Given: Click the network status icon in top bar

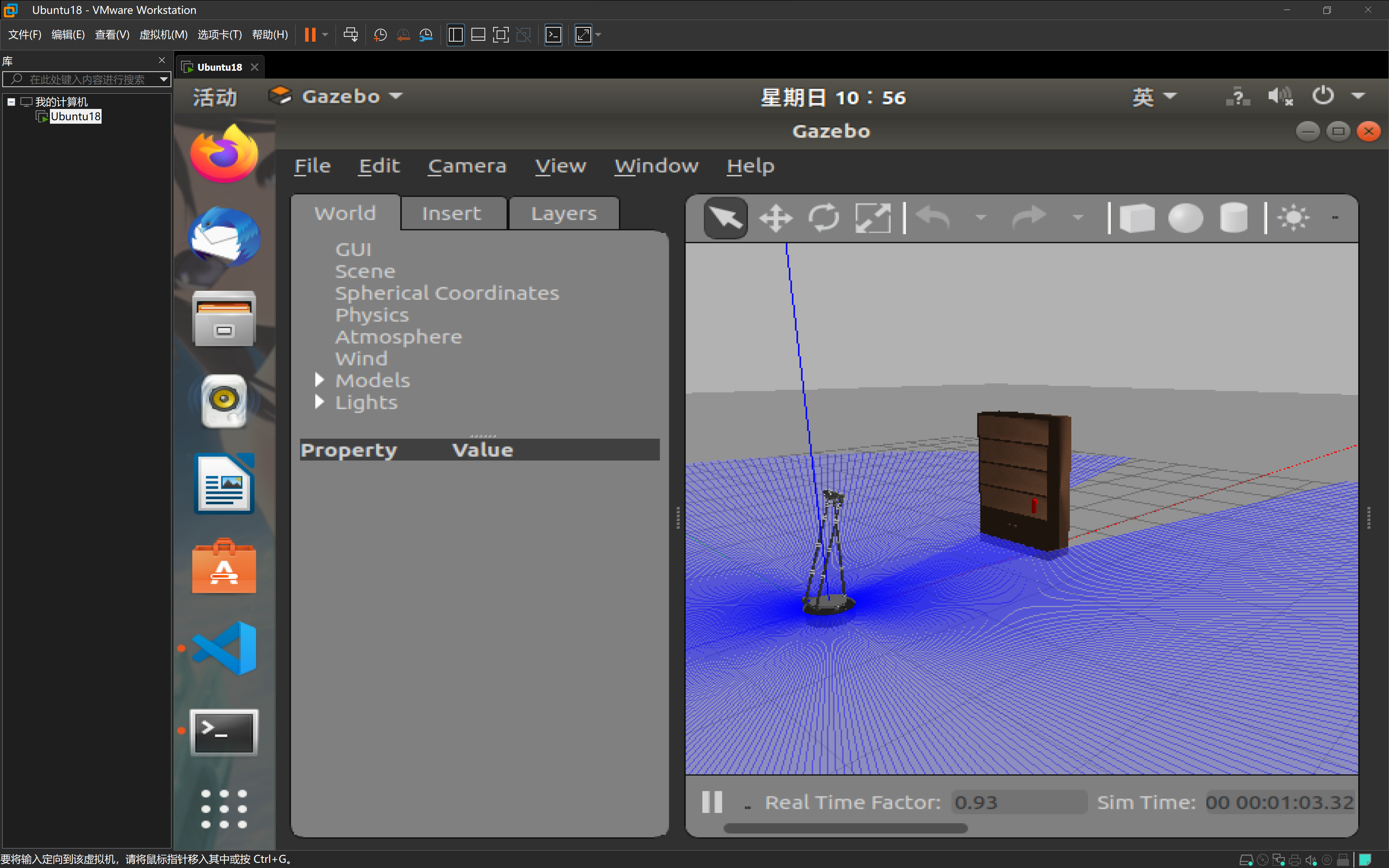Looking at the screenshot, I should click(1238, 96).
